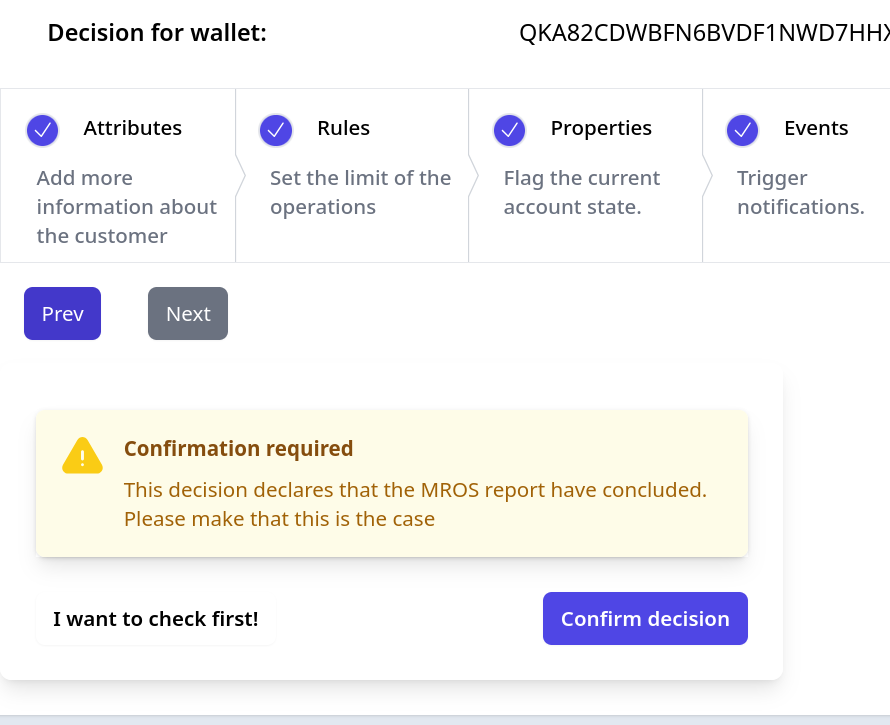Image resolution: width=890 pixels, height=725 pixels.
Task: Confirm the decision
Action: (645, 619)
